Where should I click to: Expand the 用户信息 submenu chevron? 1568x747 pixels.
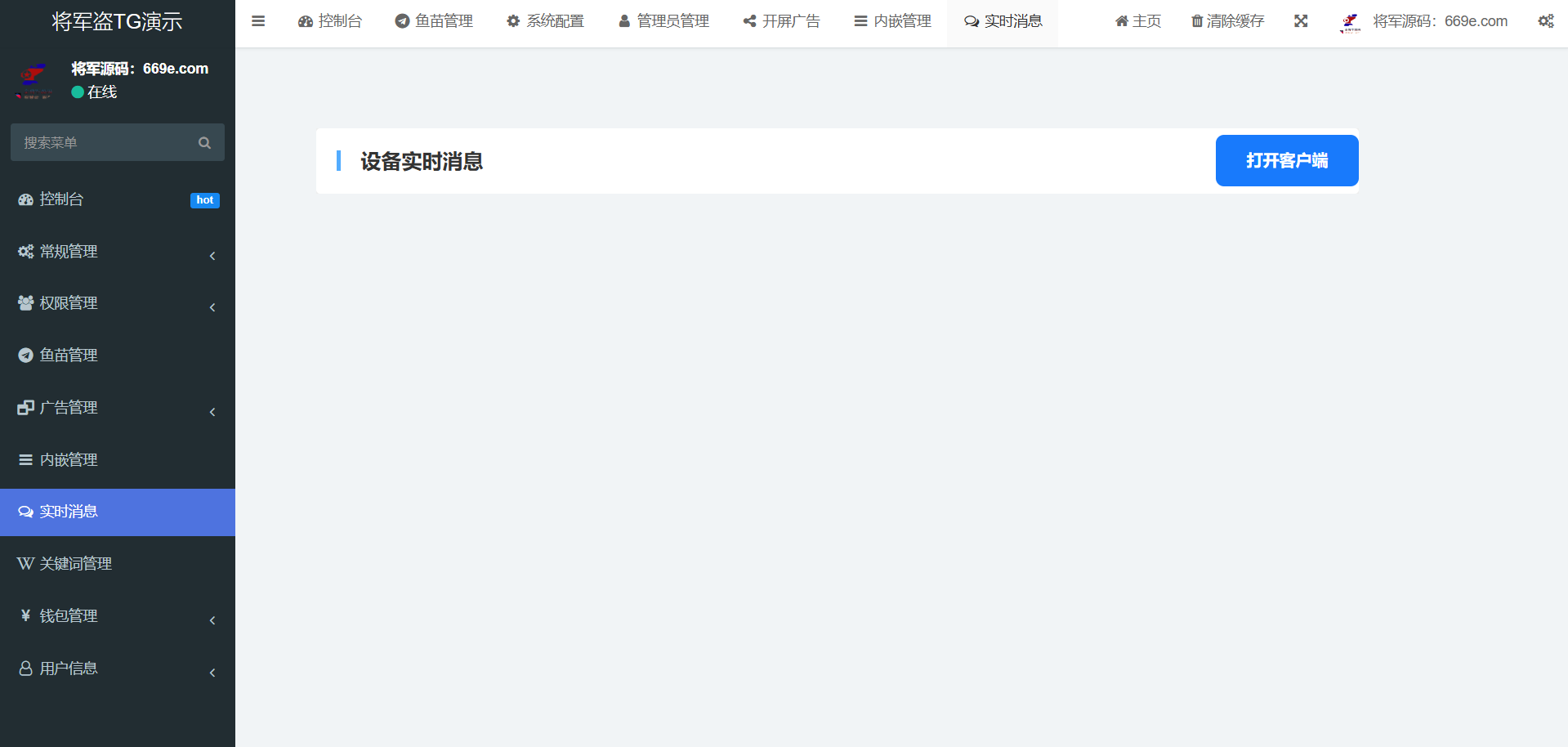point(212,673)
